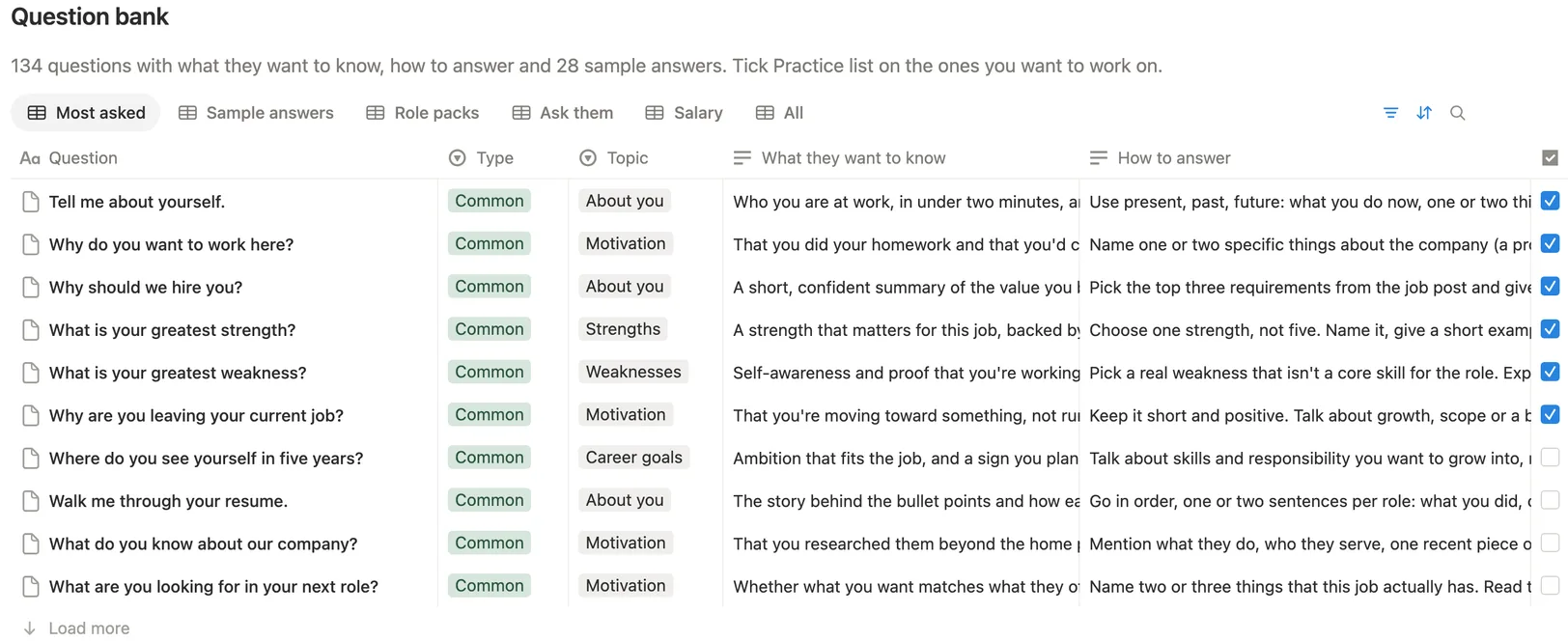Click cell 'Use present, past, future: what you do now'
Viewport: 1568px width, 641px height.
click(x=1306, y=202)
